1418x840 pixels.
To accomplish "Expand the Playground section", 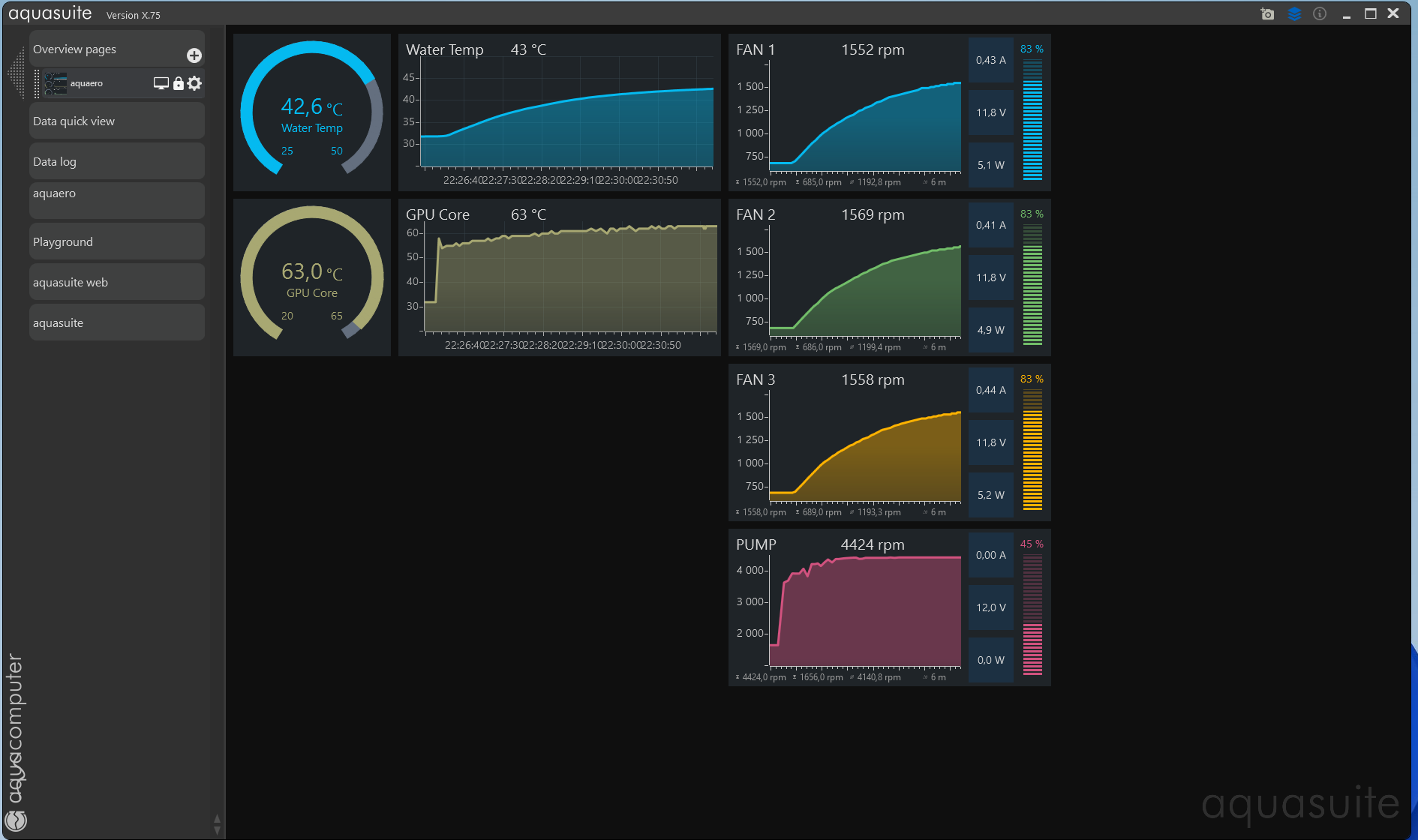I will click(x=117, y=241).
